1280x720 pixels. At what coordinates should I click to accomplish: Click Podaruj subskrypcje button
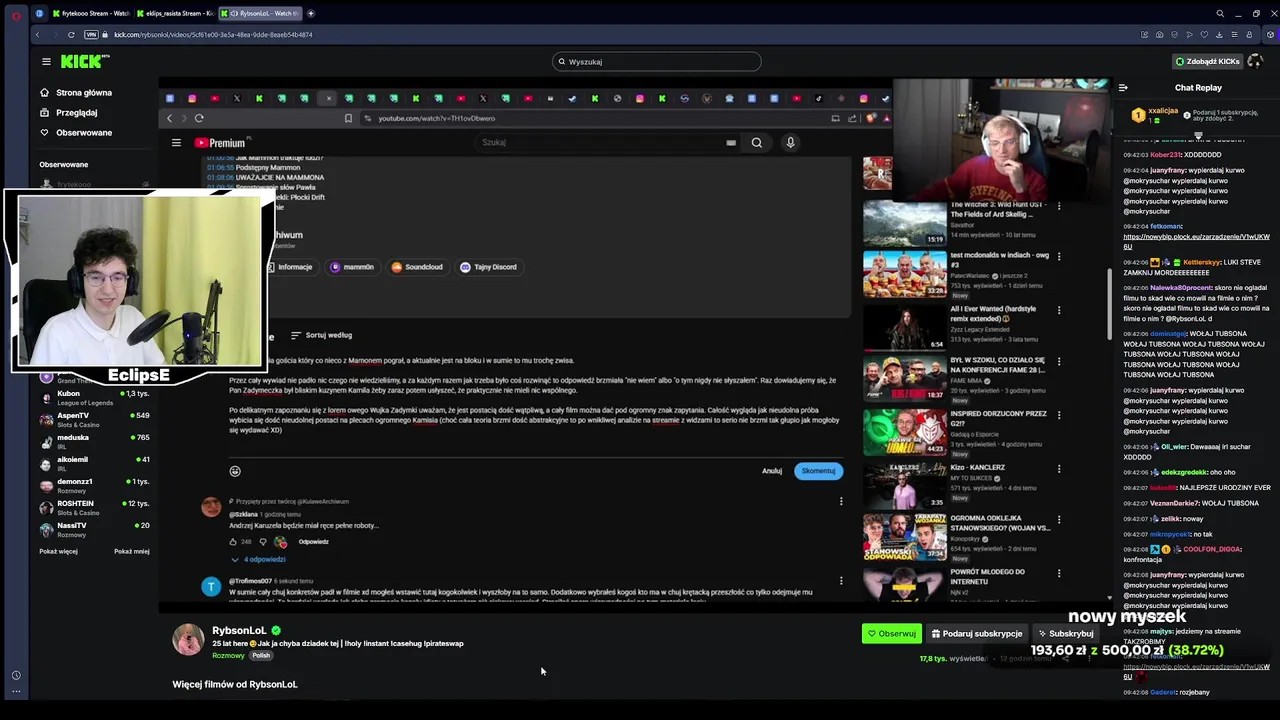[x=976, y=633]
